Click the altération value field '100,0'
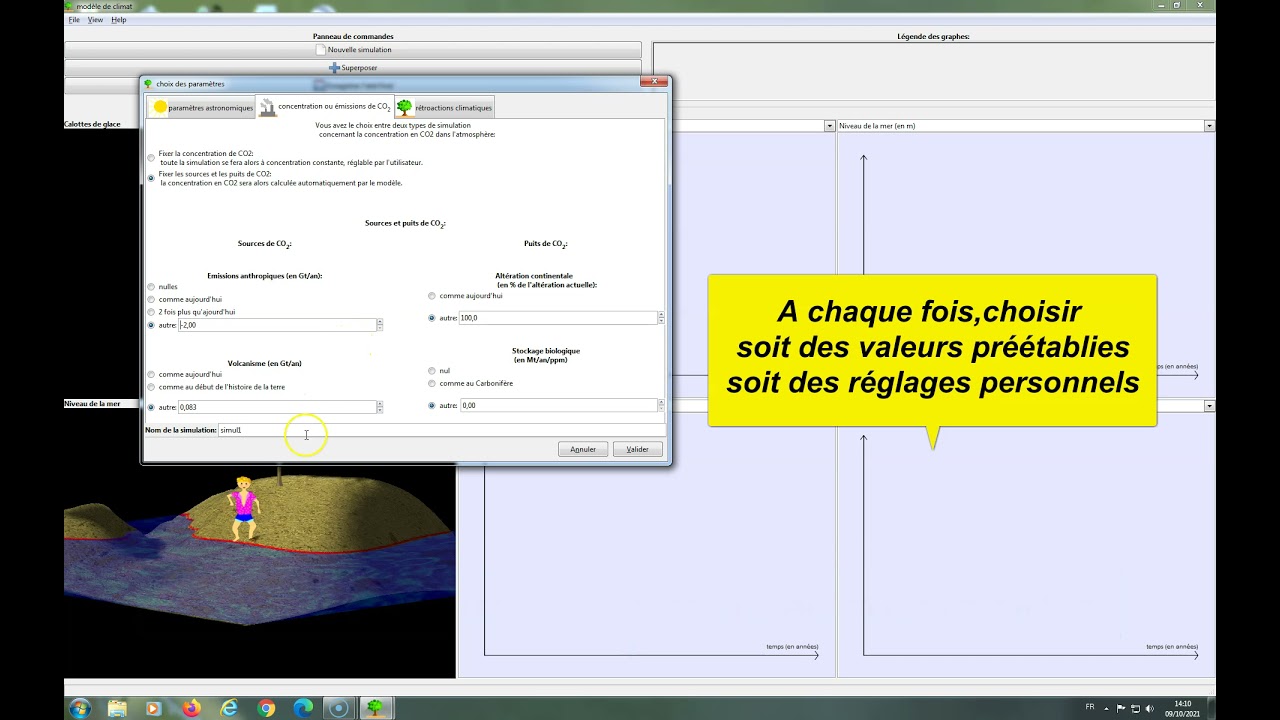This screenshot has width=1280, height=720. coord(558,318)
